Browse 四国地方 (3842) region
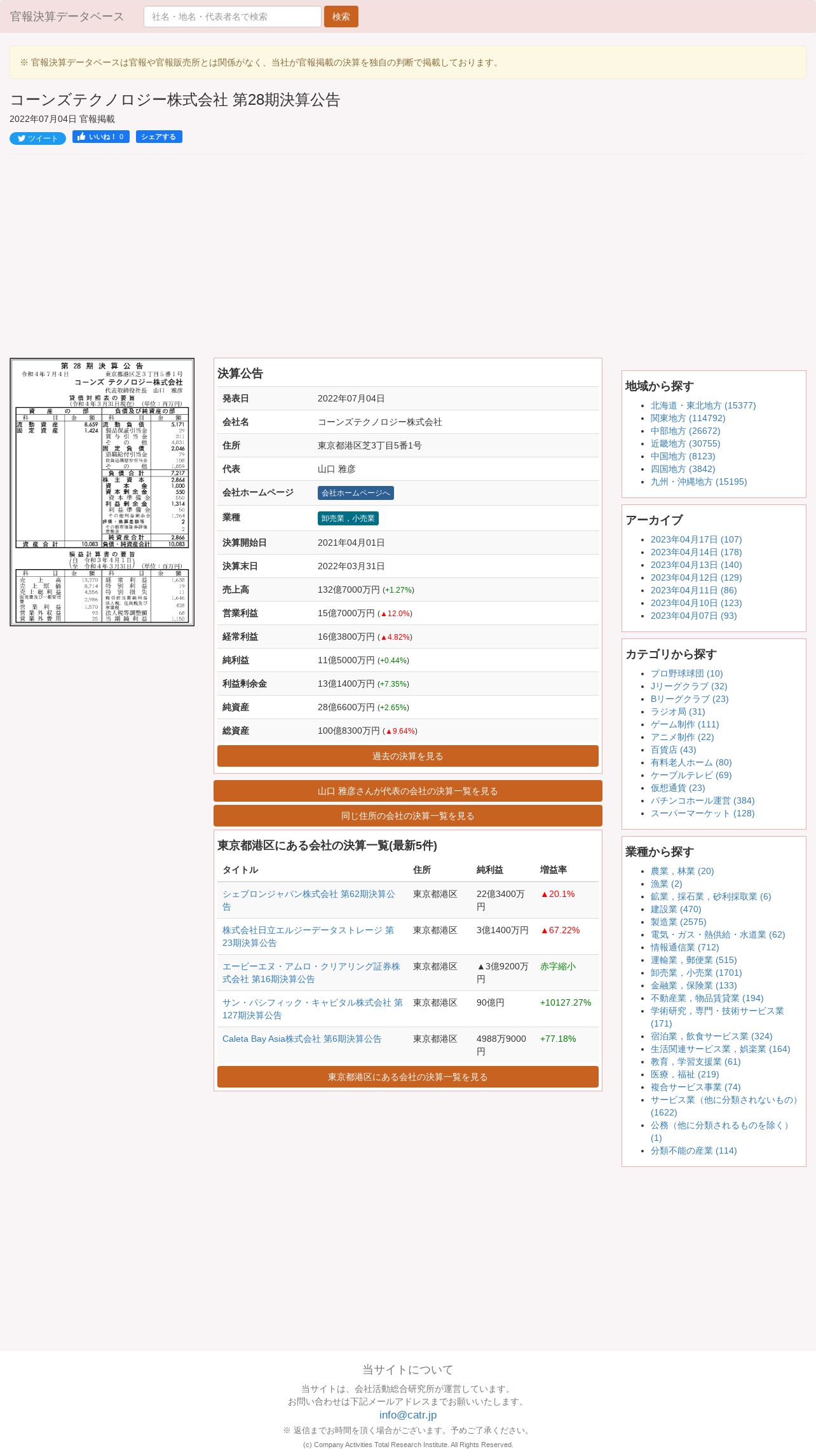The height and width of the screenshot is (1456, 816). [x=683, y=469]
